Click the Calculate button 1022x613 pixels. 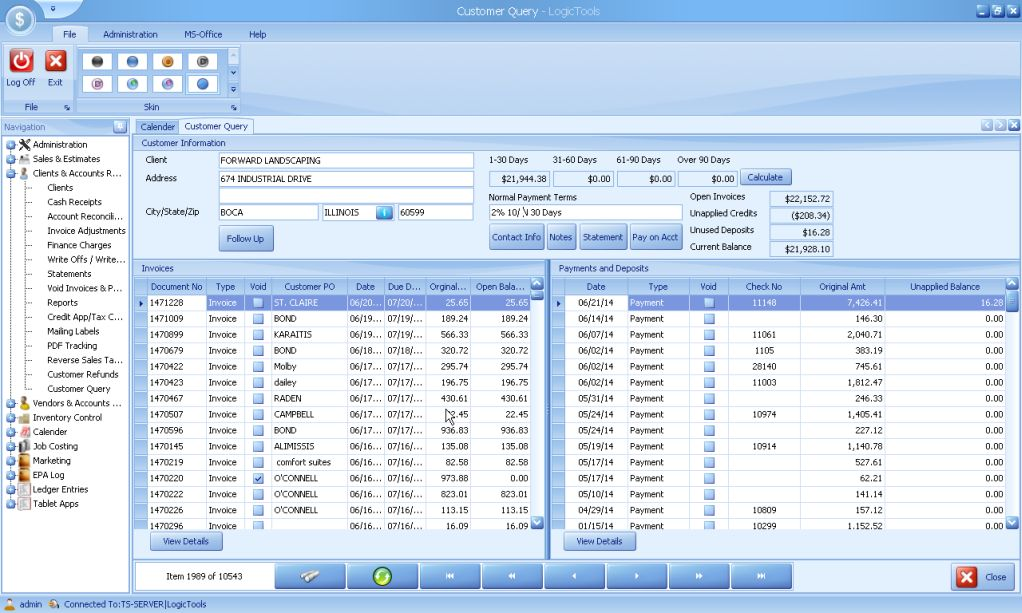pyautogui.click(x=765, y=177)
